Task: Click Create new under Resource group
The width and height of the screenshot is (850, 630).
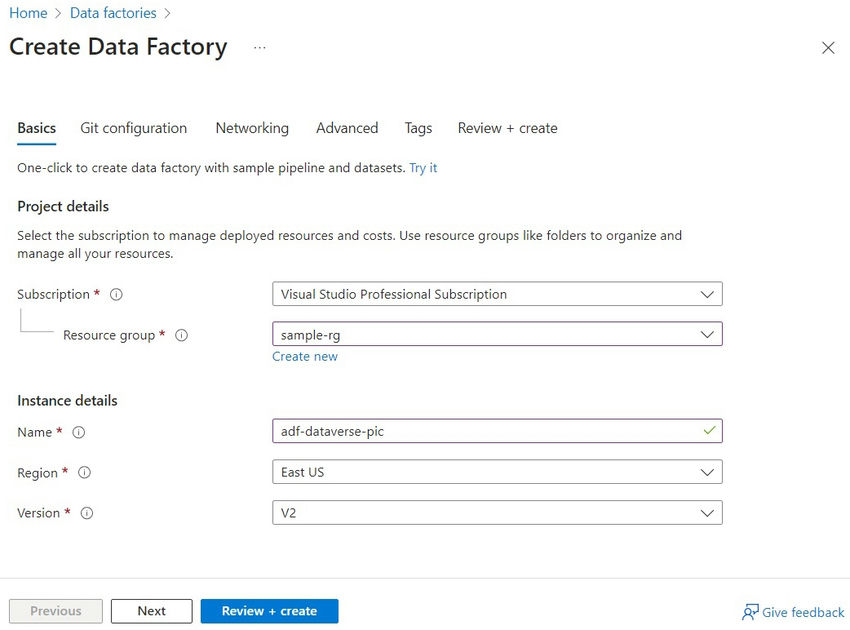Action: [x=304, y=356]
